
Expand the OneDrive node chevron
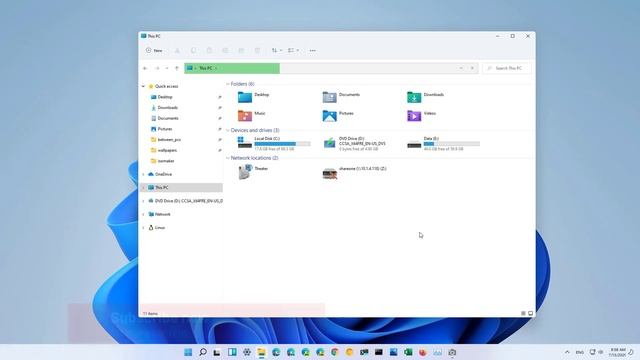tap(143, 174)
